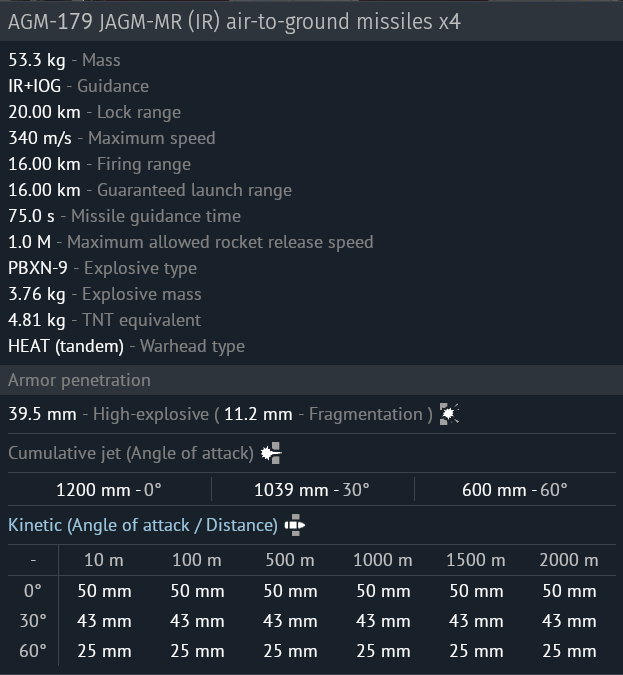Click the Cumulative jet heading text

point(131,453)
